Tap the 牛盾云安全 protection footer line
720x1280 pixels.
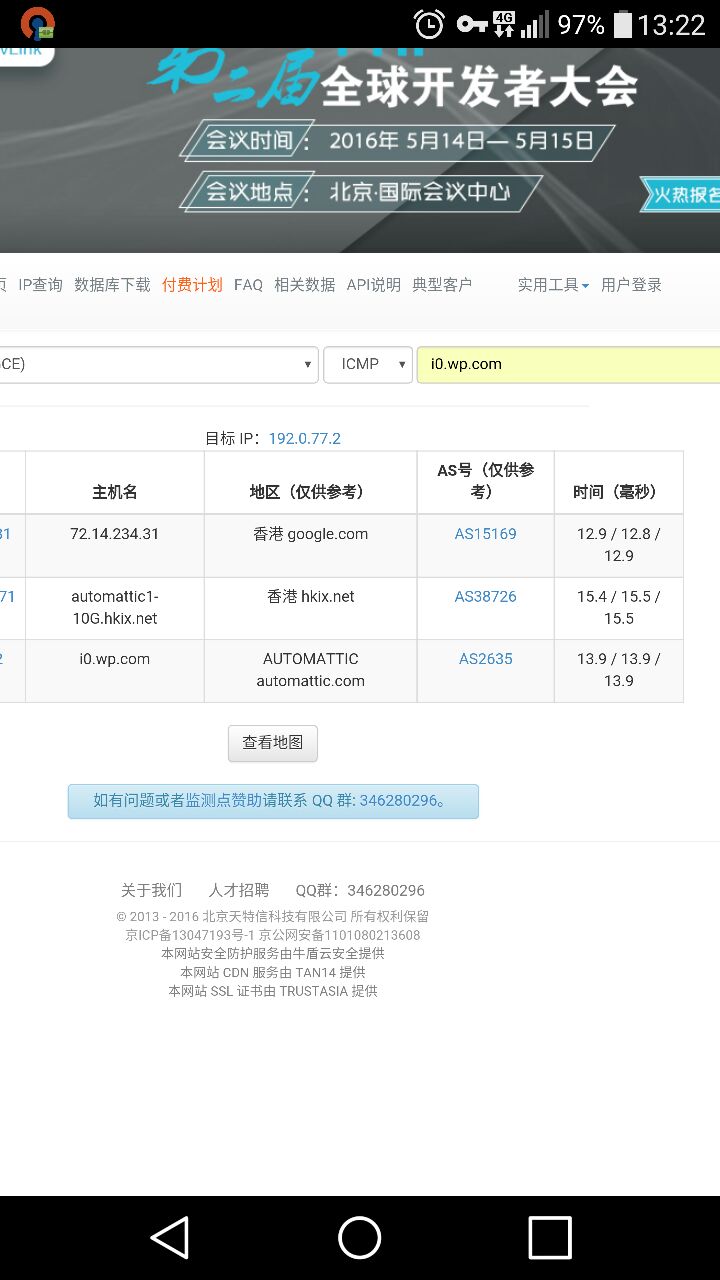coord(273,953)
